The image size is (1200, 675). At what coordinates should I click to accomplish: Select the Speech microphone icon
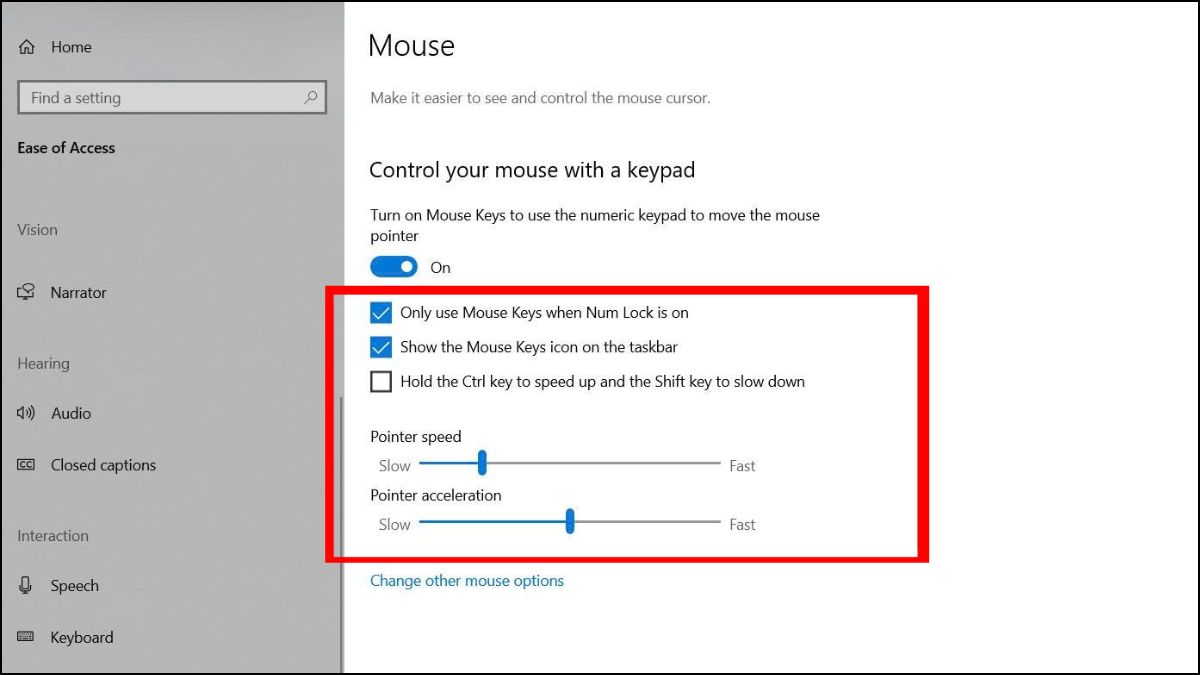[x=26, y=585]
